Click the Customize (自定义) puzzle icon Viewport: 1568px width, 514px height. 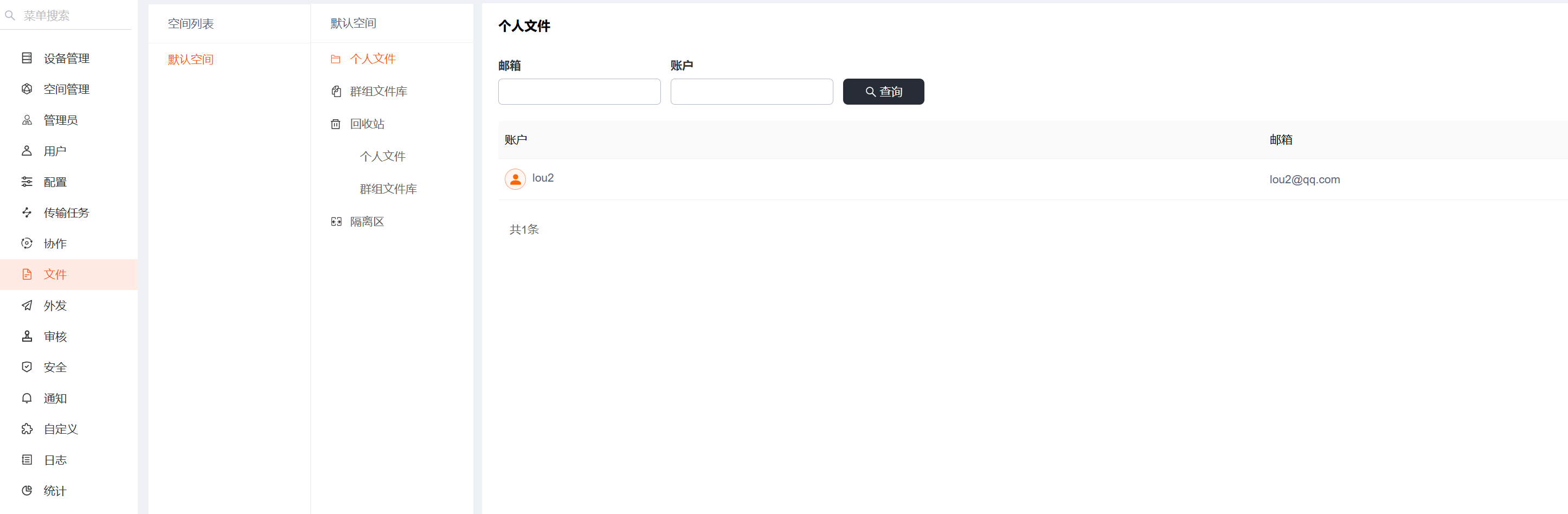click(27, 429)
